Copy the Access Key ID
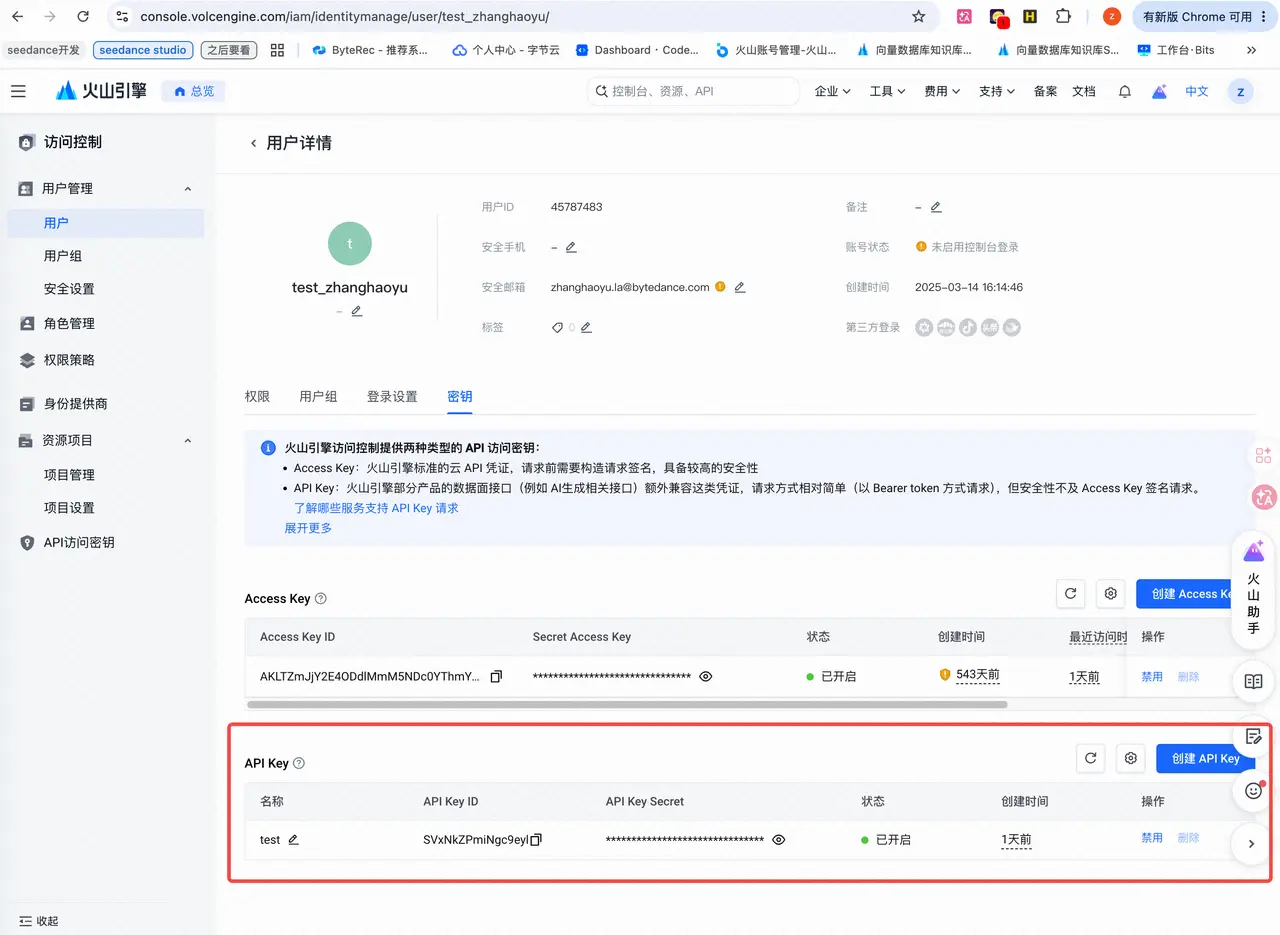1280x935 pixels. 496,677
